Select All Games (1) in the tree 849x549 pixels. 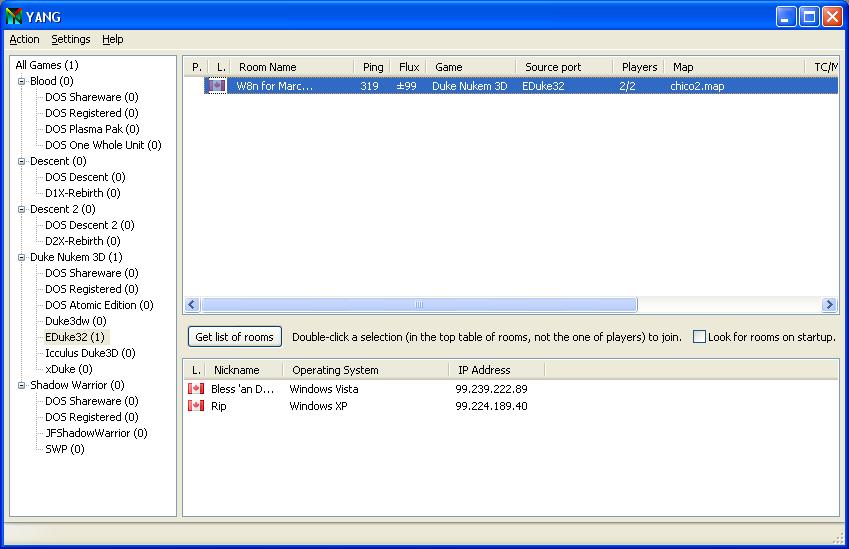coord(47,65)
